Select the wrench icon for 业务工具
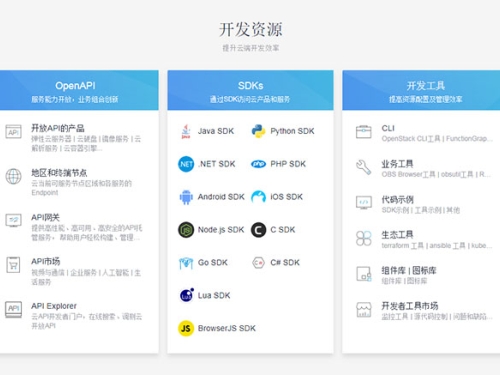 point(364,167)
